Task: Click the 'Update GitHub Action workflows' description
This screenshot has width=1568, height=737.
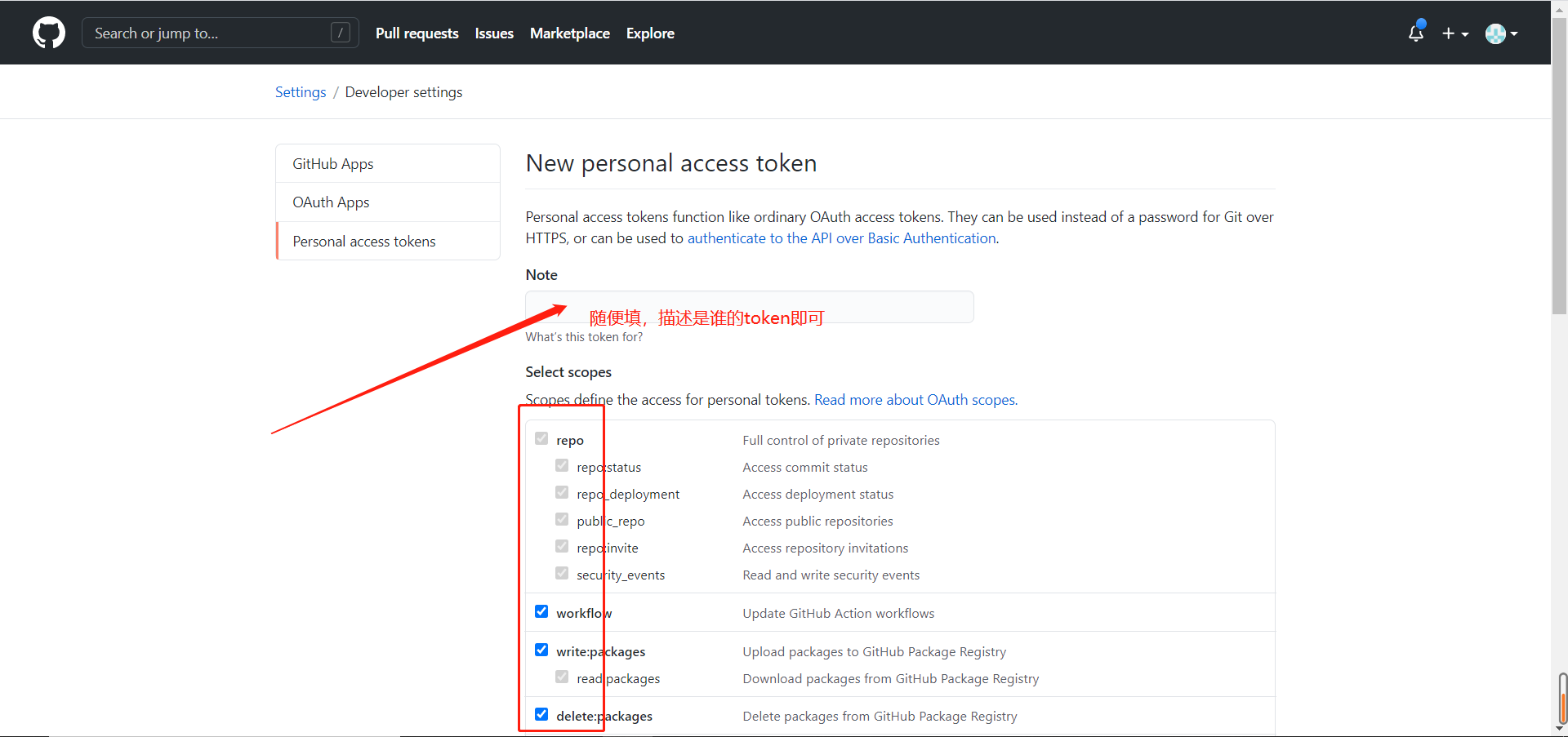Action: [x=839, y=614]
